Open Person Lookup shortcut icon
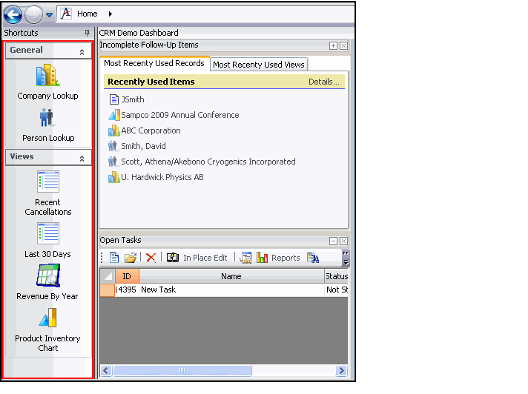The width and height of the screenshot is (528, 394). pos(47,118)
